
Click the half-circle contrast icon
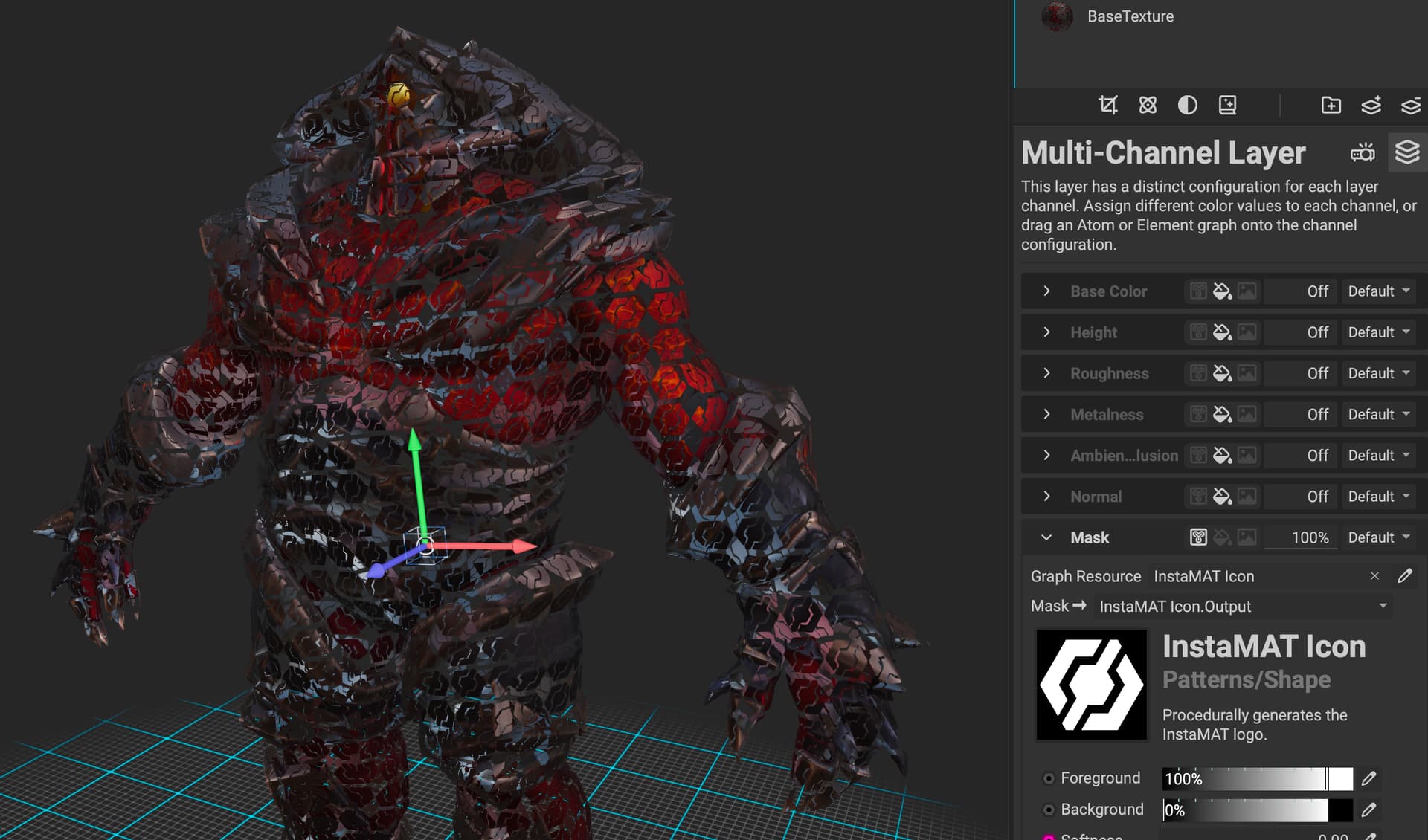pos(1188,105)
